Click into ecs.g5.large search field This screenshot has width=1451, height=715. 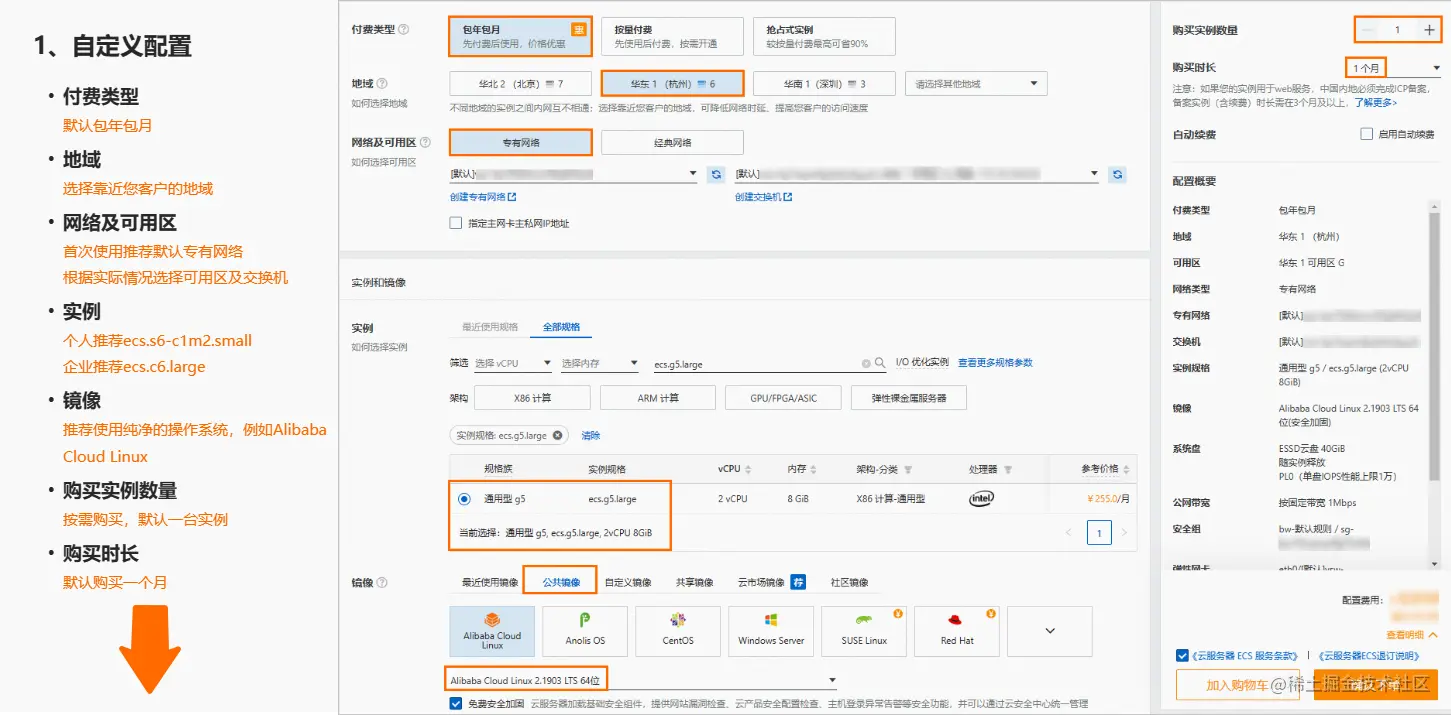coord(755,364)
